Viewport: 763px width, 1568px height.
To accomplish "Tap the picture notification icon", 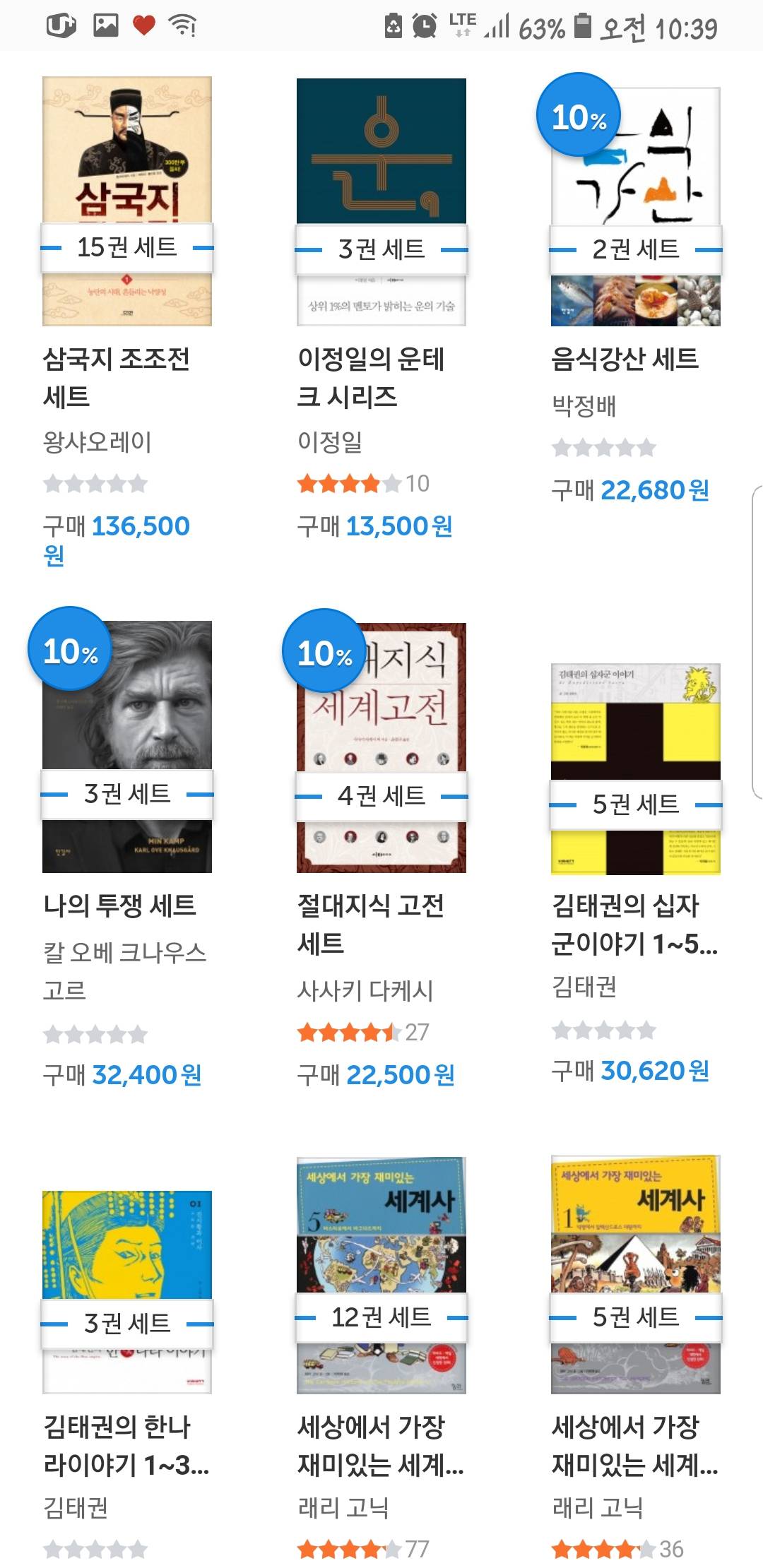I will coord(106,26).
